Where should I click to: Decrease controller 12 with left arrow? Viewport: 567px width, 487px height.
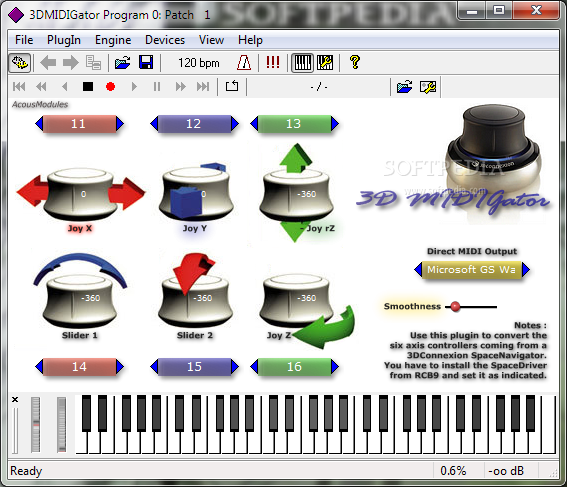[154, 124]
